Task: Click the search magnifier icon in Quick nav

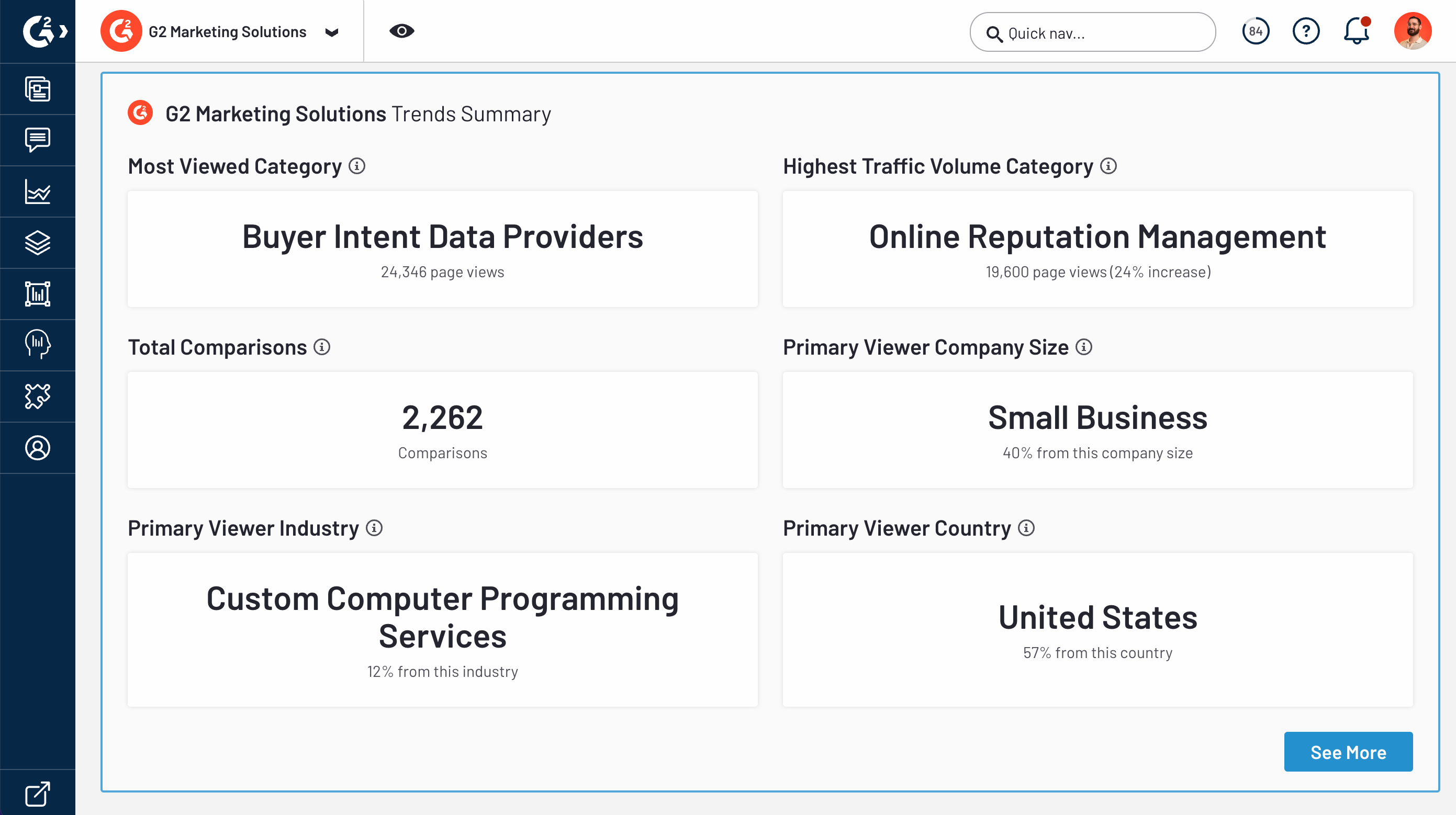Action: [x=994, y=34]
